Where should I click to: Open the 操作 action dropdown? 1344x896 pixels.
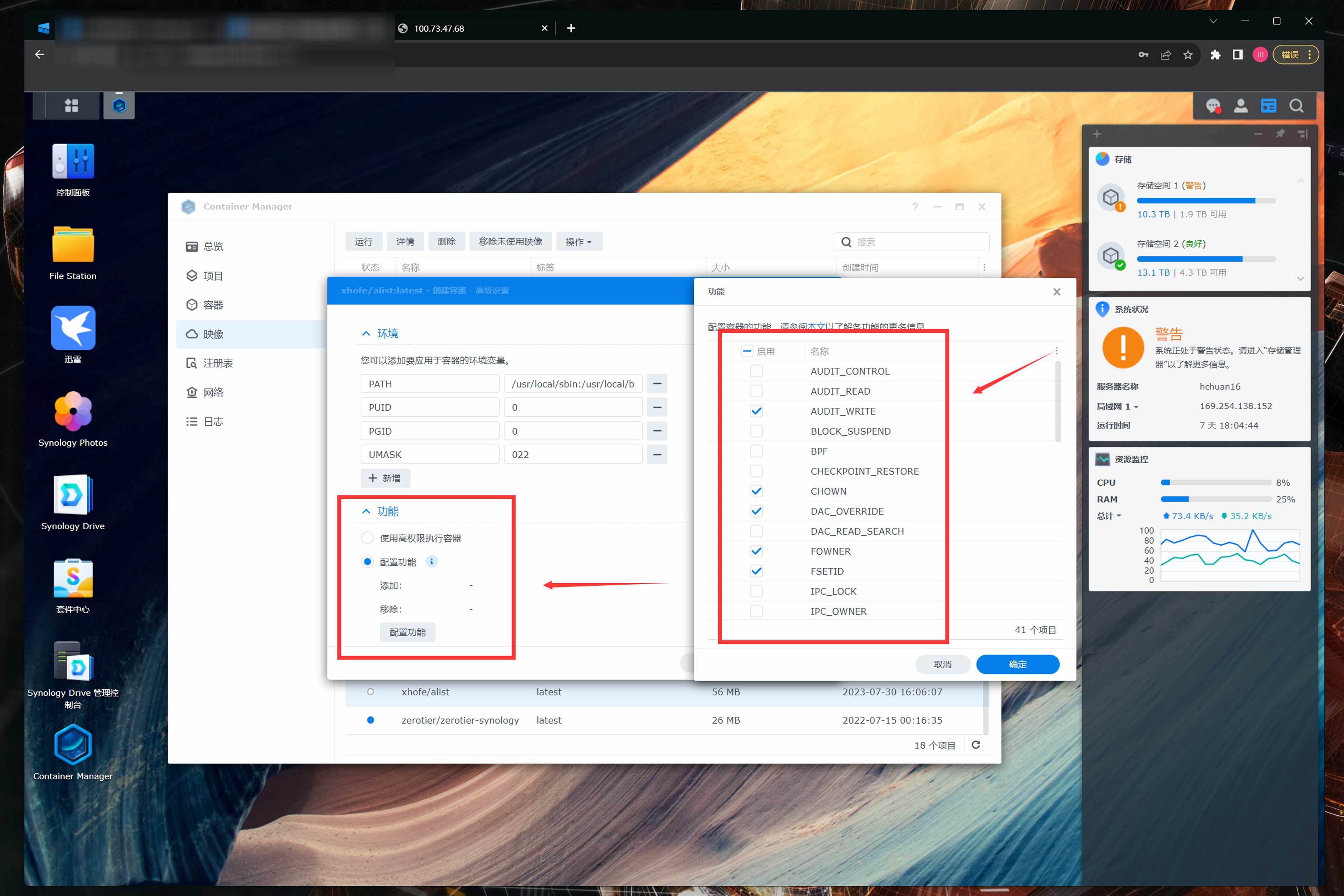(x=578, y=242)
